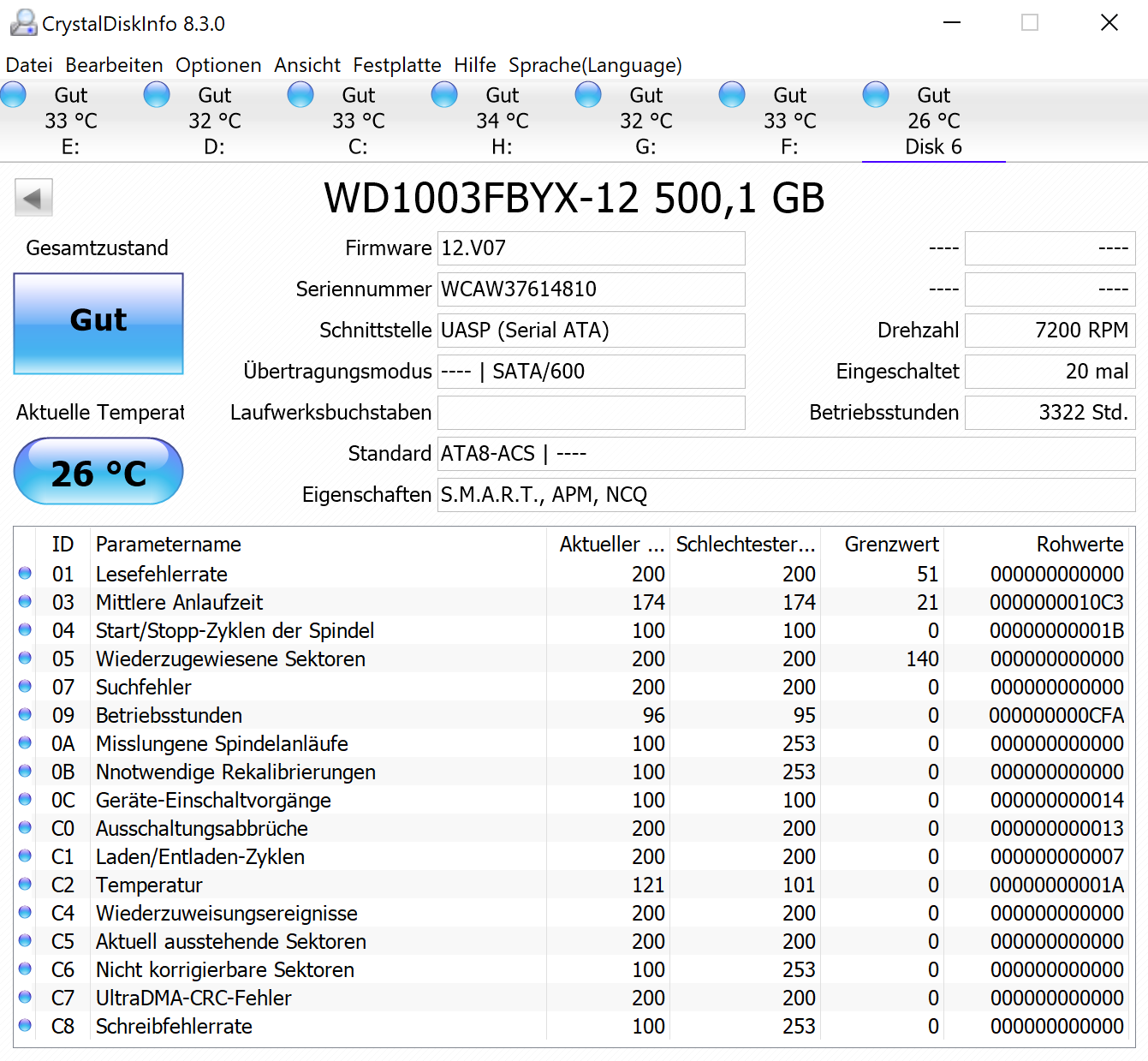The height and width of the screenshot is (1061, 1148).
Task: Click the Parametername column header
Action: pos(318,544)
